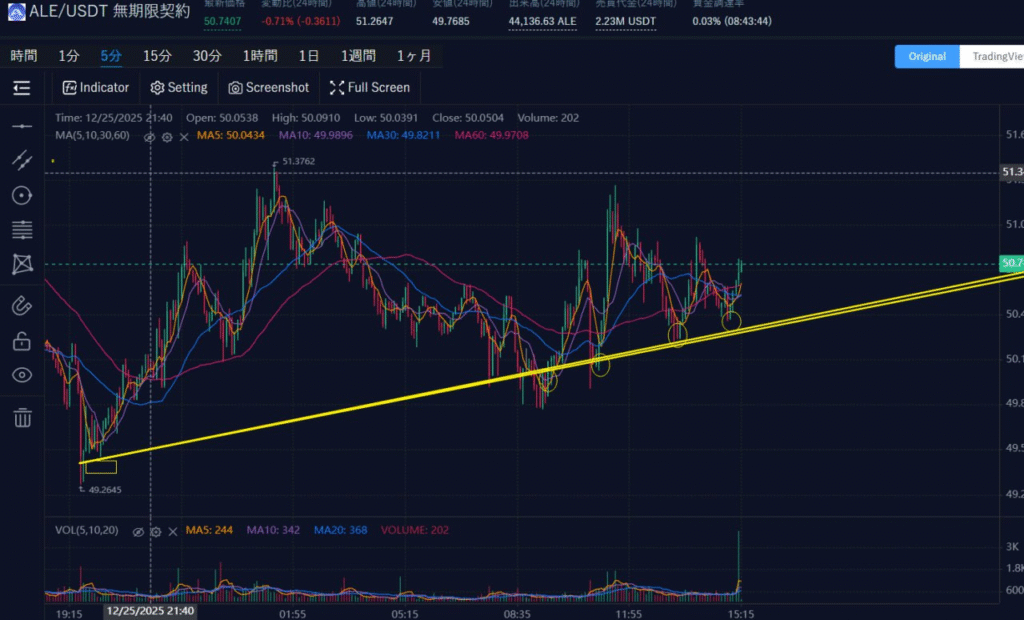
Task: Delete all drawings with trash icon
Action: click(x=22, y=417)
